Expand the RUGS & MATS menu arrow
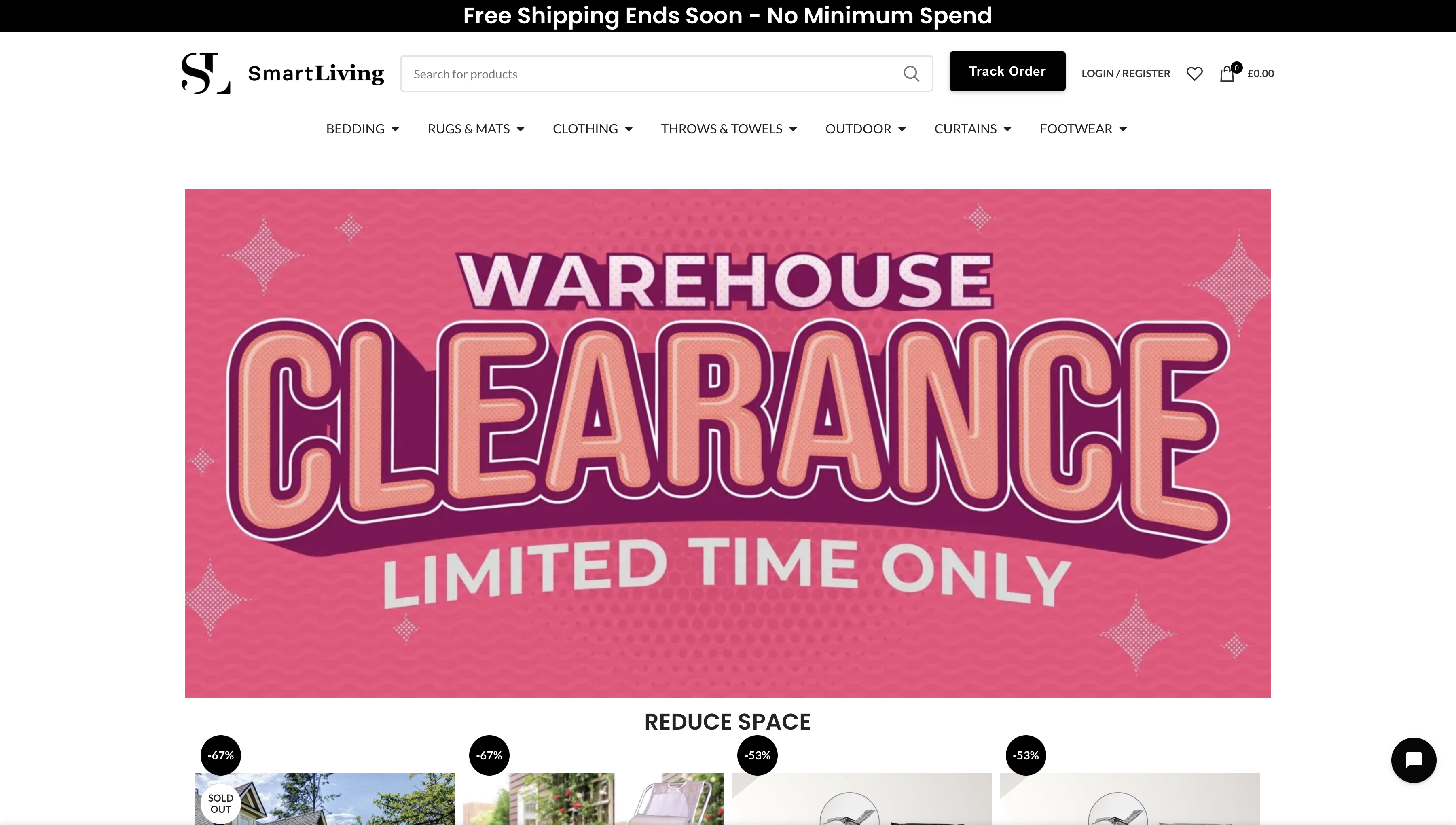This screenshot has width=1456, height=825. [x=521, y=129]
